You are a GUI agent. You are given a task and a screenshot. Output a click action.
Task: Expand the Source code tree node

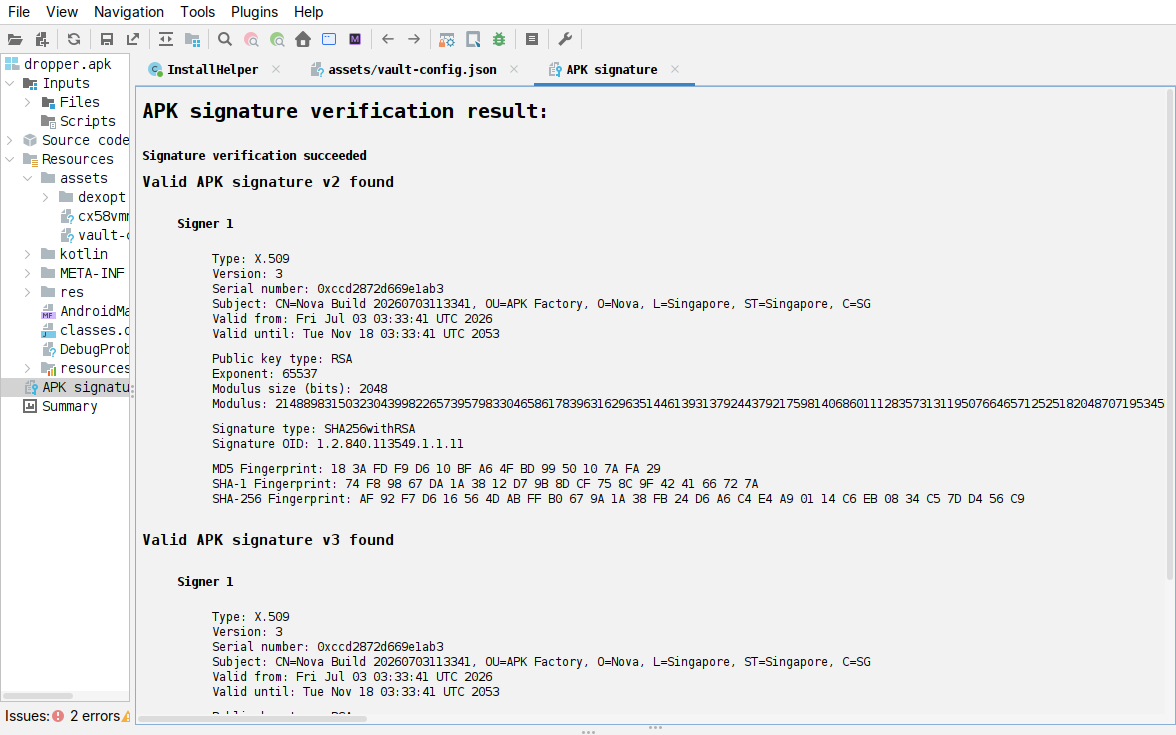[x=10, y=140]
